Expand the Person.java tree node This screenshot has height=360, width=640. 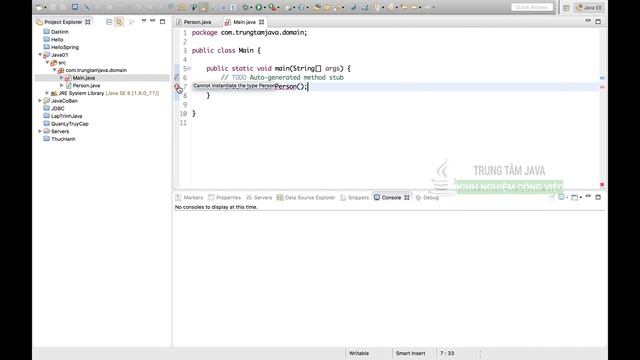tap(62, 85)
